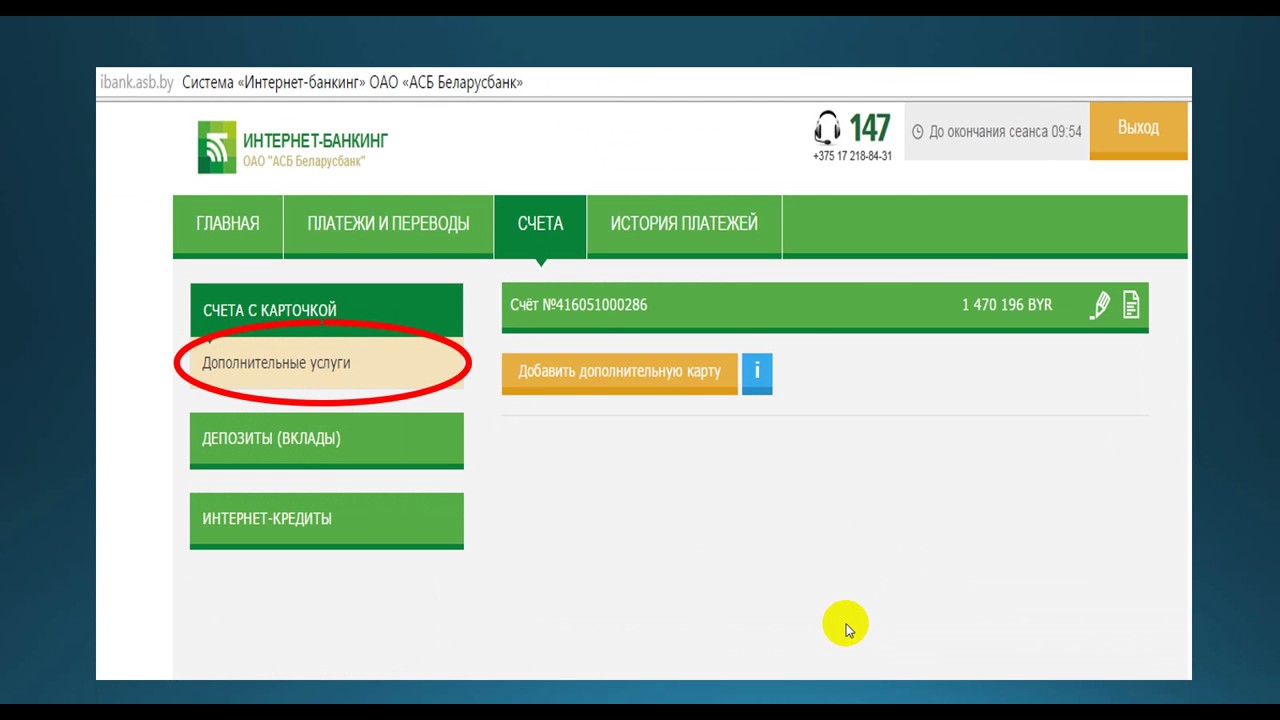Click the ibank.asb.by address text
This screenshot has height=720, width=1280.
coord(137,82)
